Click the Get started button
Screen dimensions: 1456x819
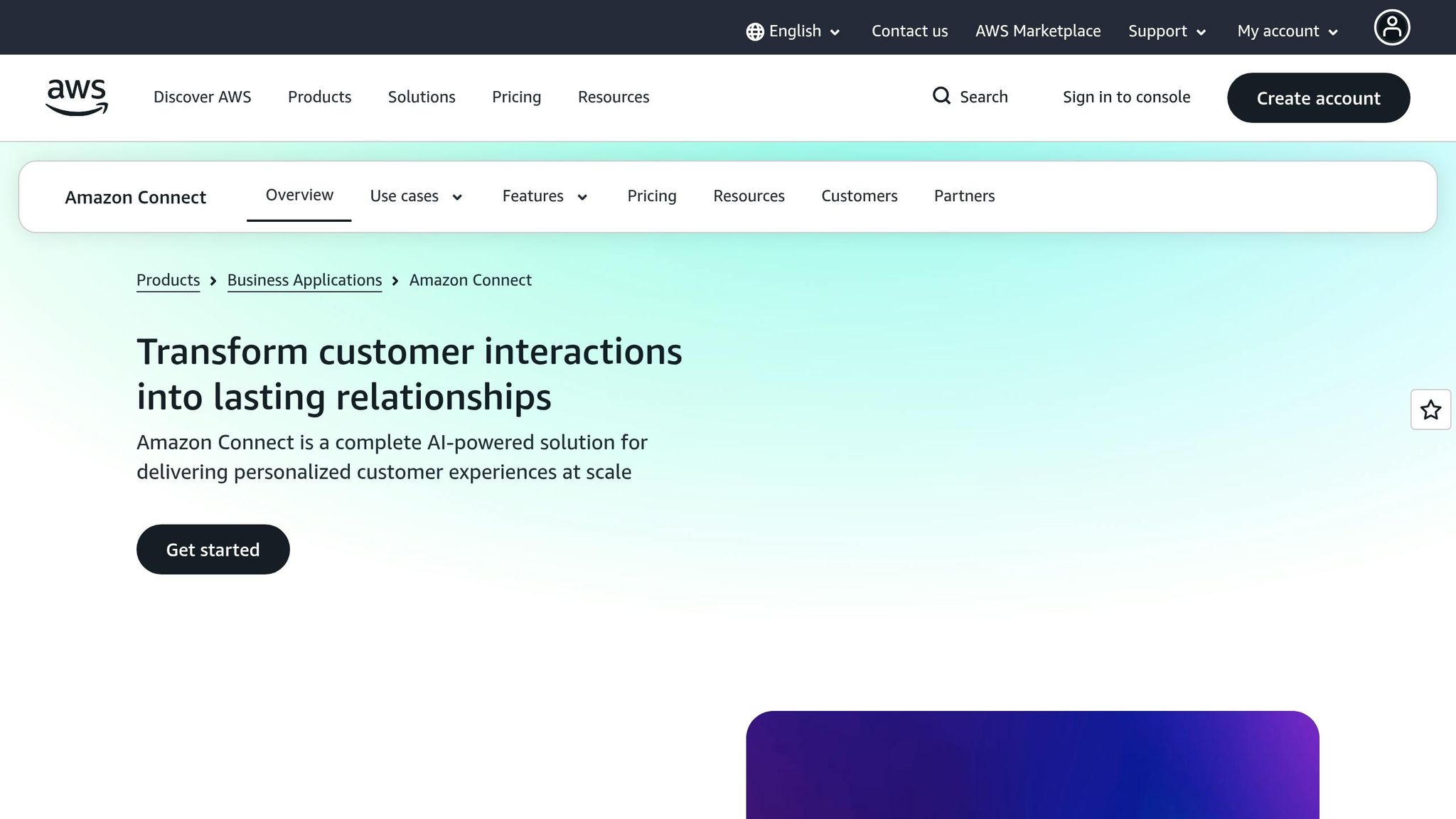[x=213, y=550]
